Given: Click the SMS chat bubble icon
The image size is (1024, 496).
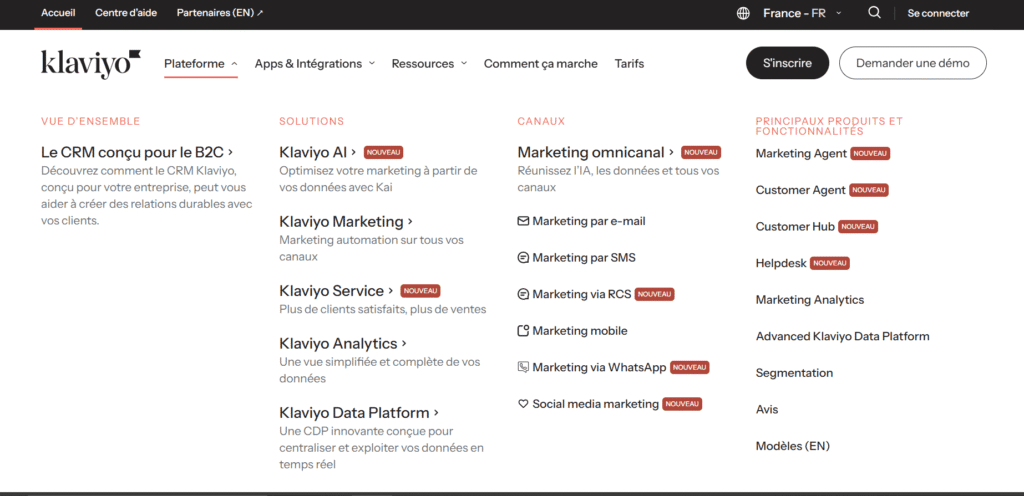Looking at the screenshot, I should coord(523,258).
